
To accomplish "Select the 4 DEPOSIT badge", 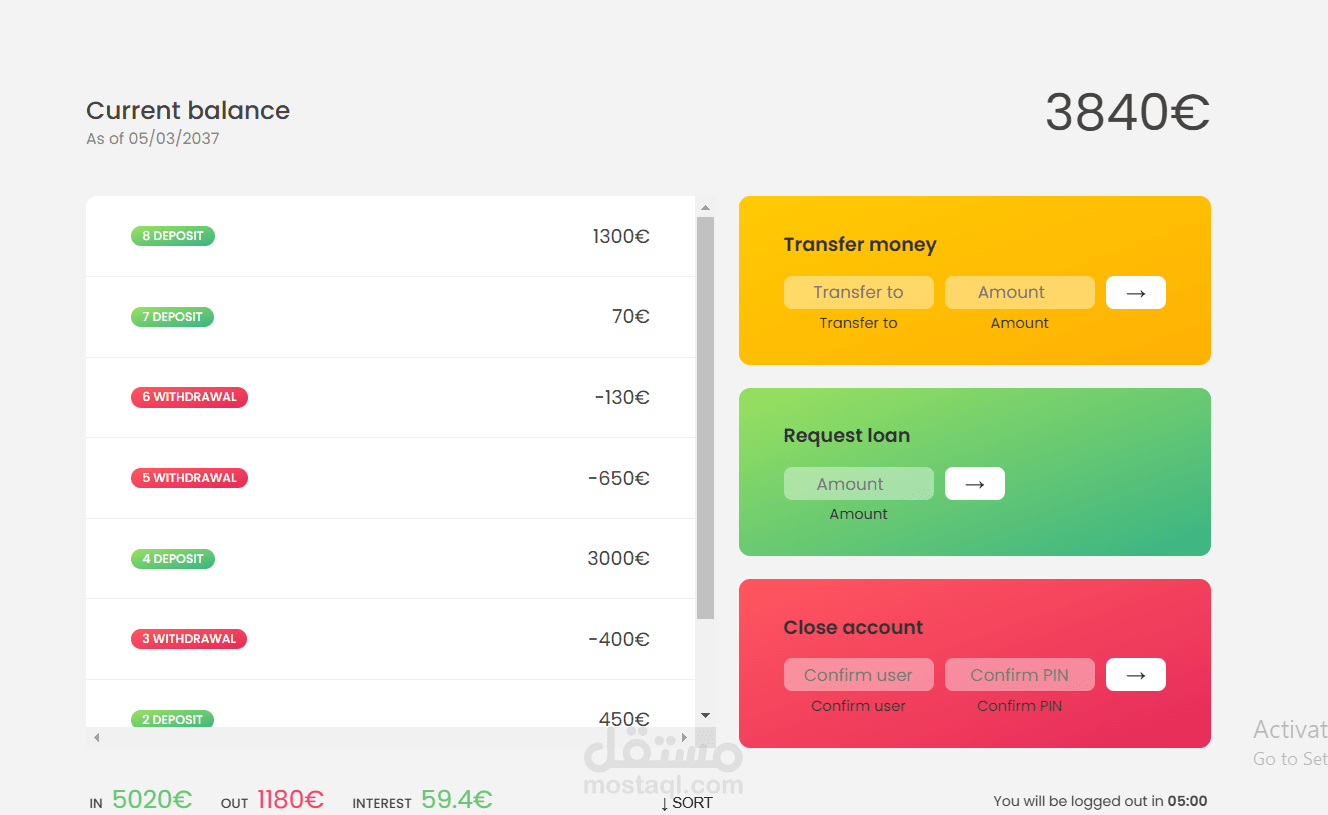I will pyautogui.click(x=173, y=559).
